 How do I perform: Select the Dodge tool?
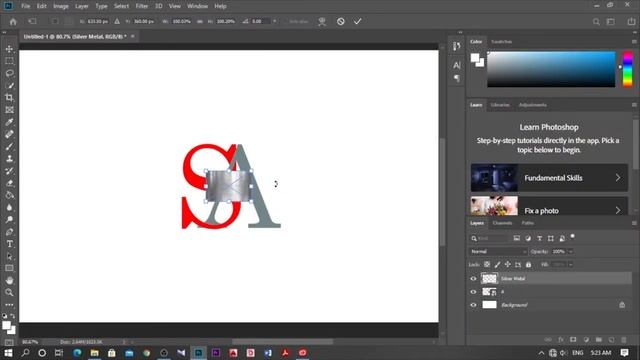pos(9,220)
